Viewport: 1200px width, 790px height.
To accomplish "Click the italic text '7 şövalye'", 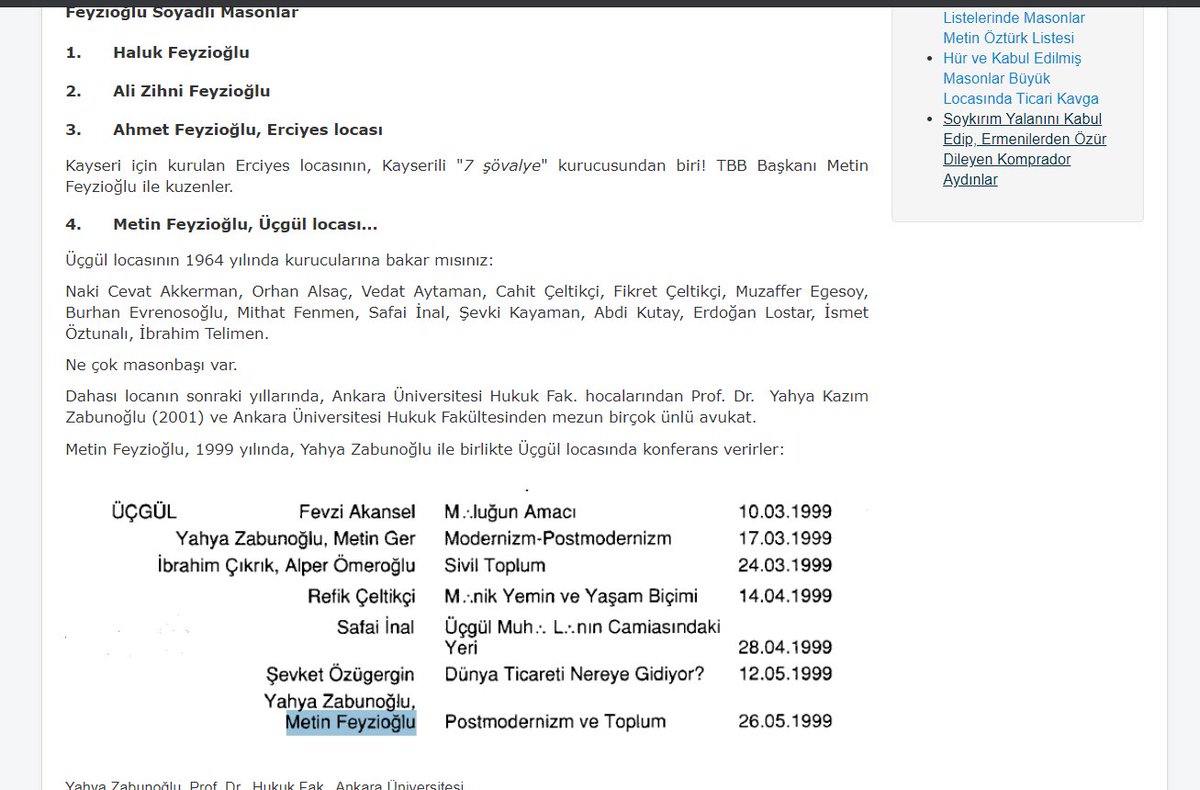I will point(502,165).
